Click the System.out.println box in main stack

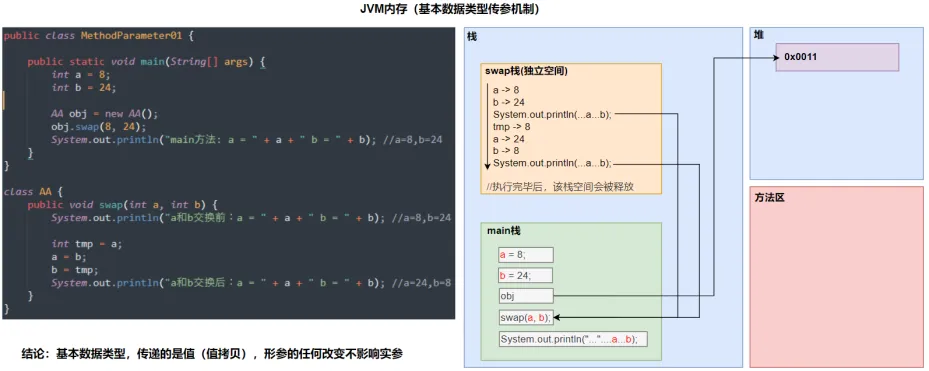pyautogui.click(x=573, y=339)
